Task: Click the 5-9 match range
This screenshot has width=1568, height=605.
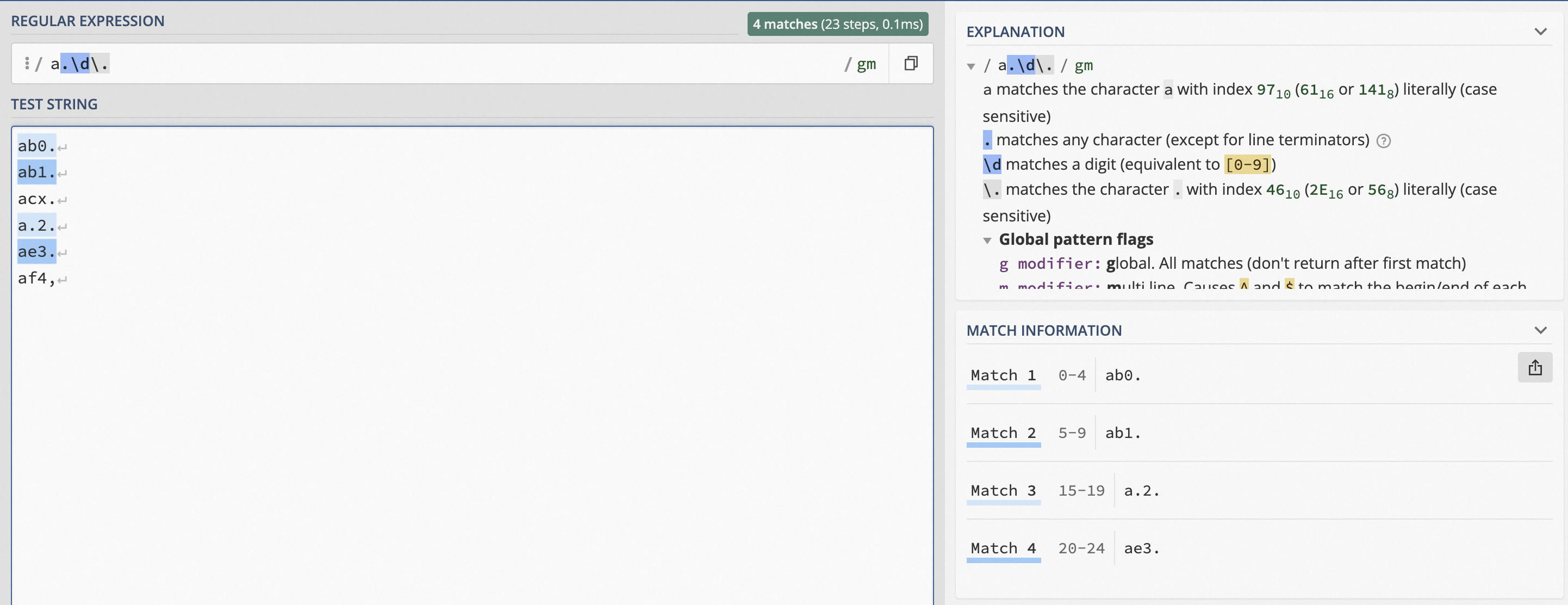Action: pyautogui.click(x=1071, y=433)
